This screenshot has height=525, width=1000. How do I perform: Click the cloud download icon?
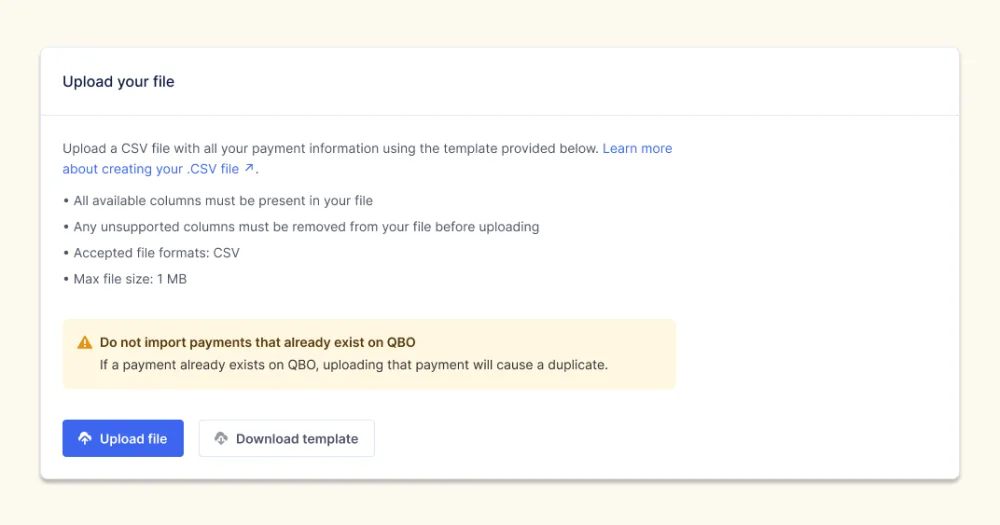tap(221, 439)
